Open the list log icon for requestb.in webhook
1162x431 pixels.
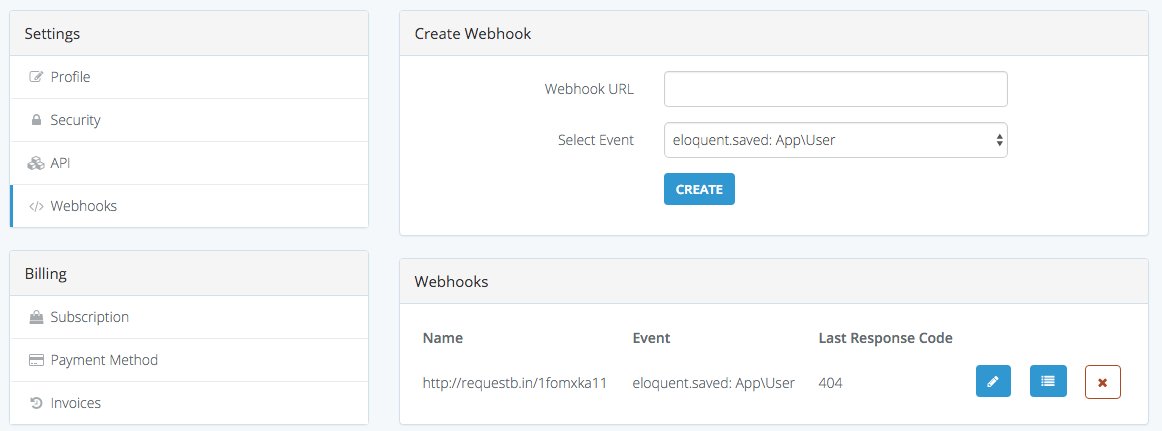(x=1048, y=381)
